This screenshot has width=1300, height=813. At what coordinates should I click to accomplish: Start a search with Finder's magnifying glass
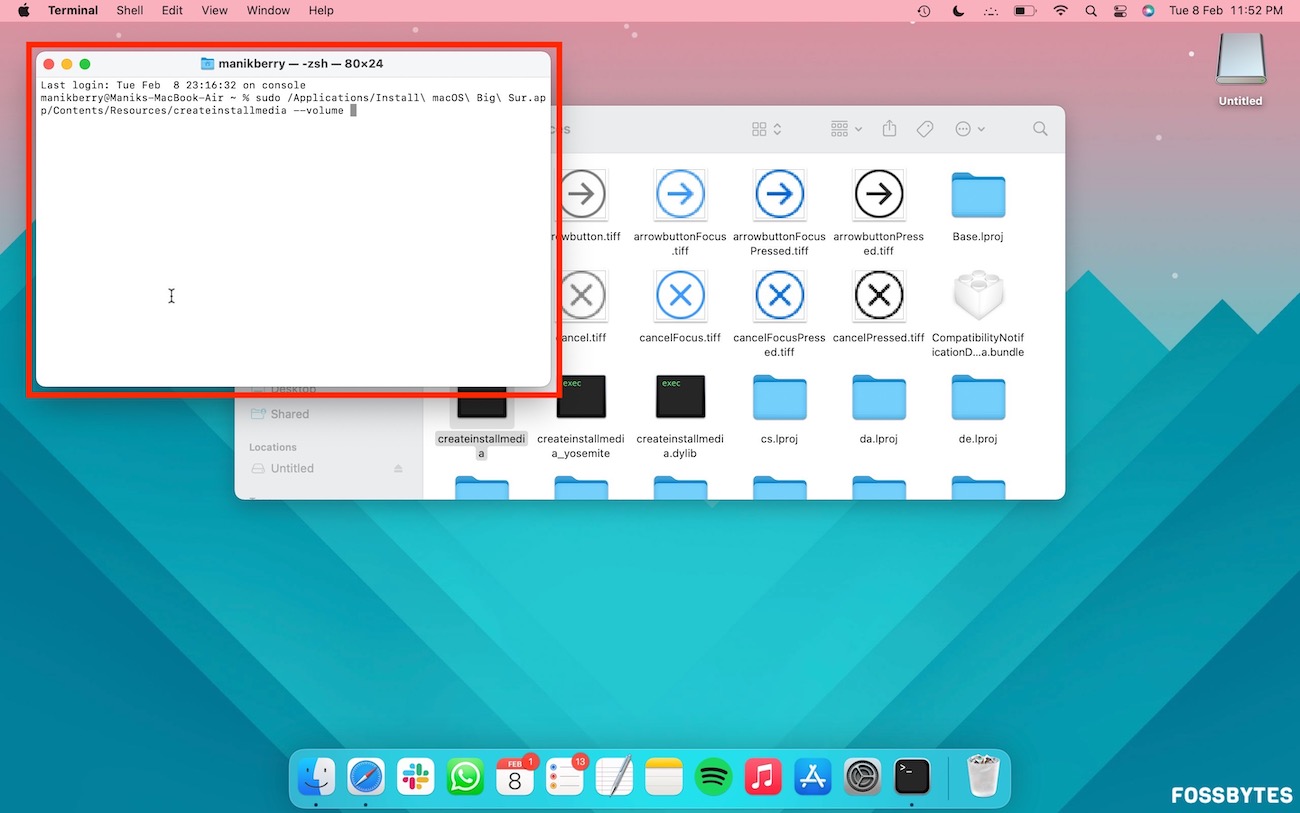1039,128
